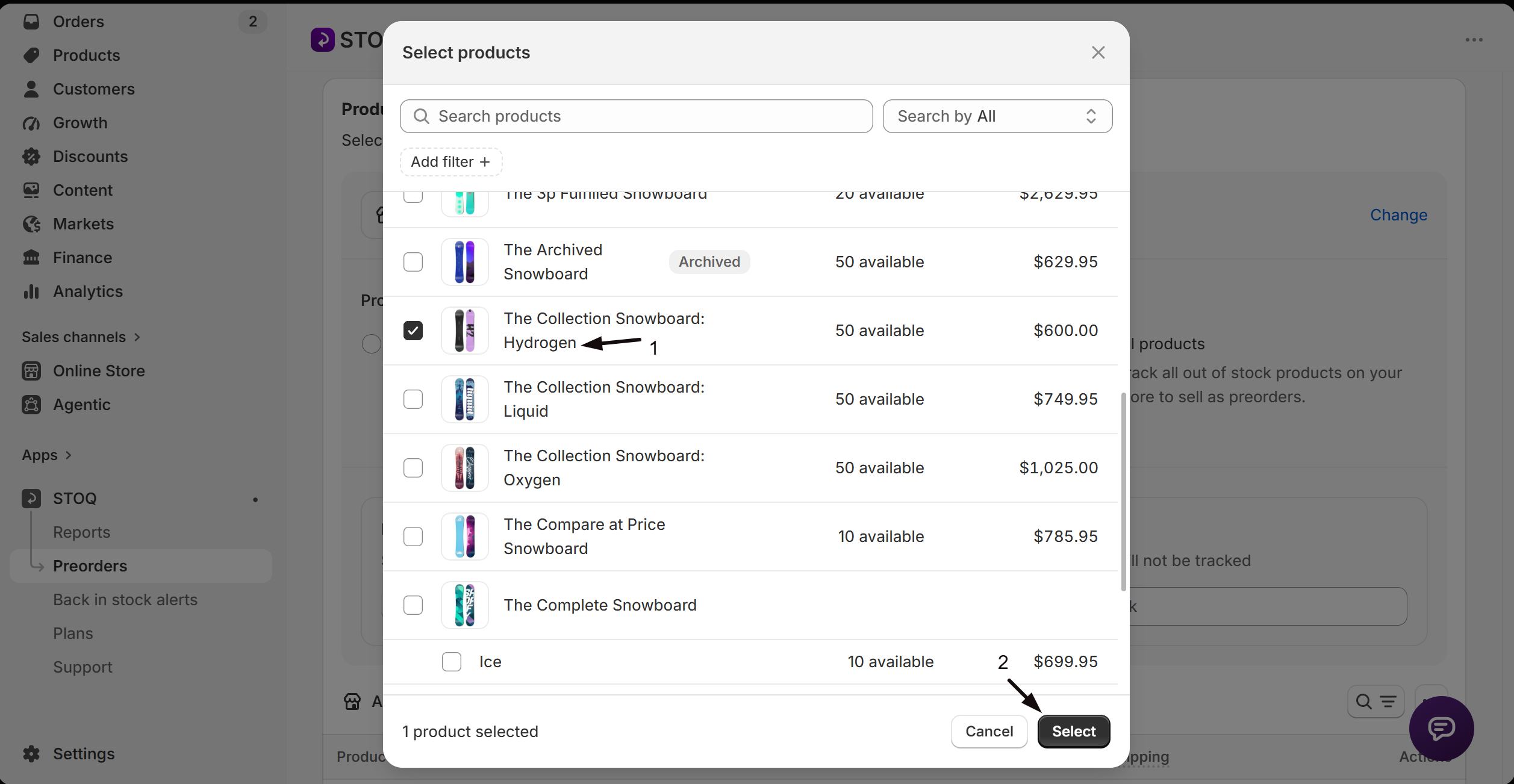This screenshot has width=1514, height=784.
Task: Click the Growth gauge icon
Action: (x=31, y=123)
